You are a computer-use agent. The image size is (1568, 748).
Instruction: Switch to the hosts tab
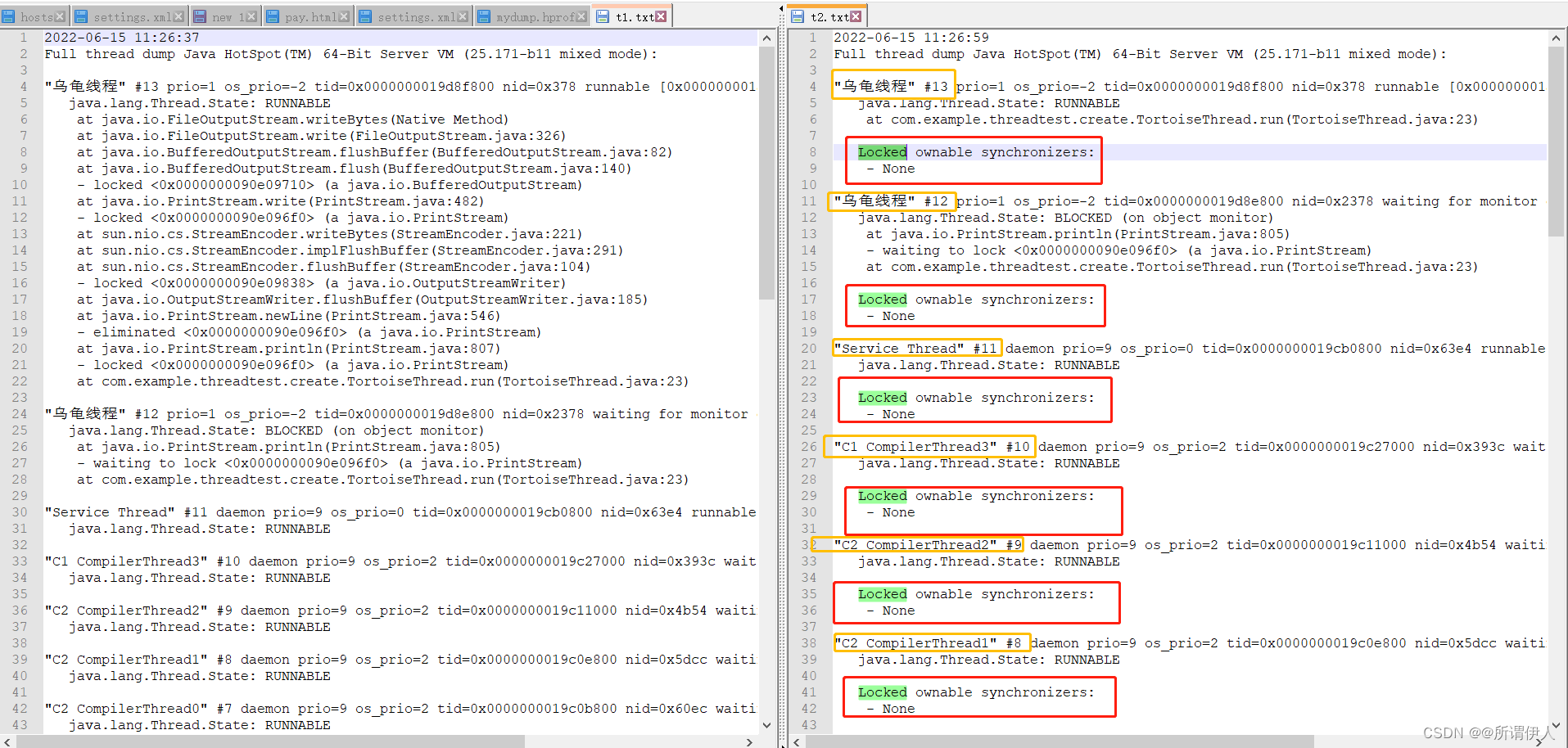pyautogui.click(x=34, y=16)
